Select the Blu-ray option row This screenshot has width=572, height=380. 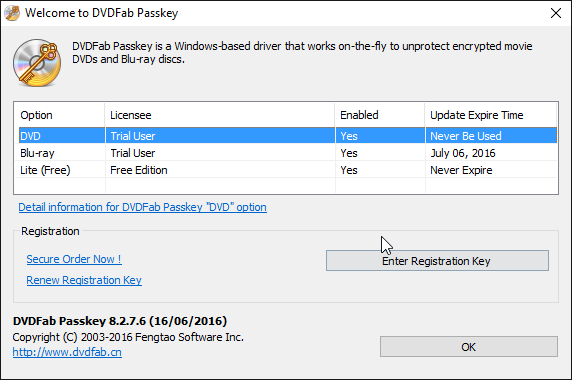coord(288,153)
